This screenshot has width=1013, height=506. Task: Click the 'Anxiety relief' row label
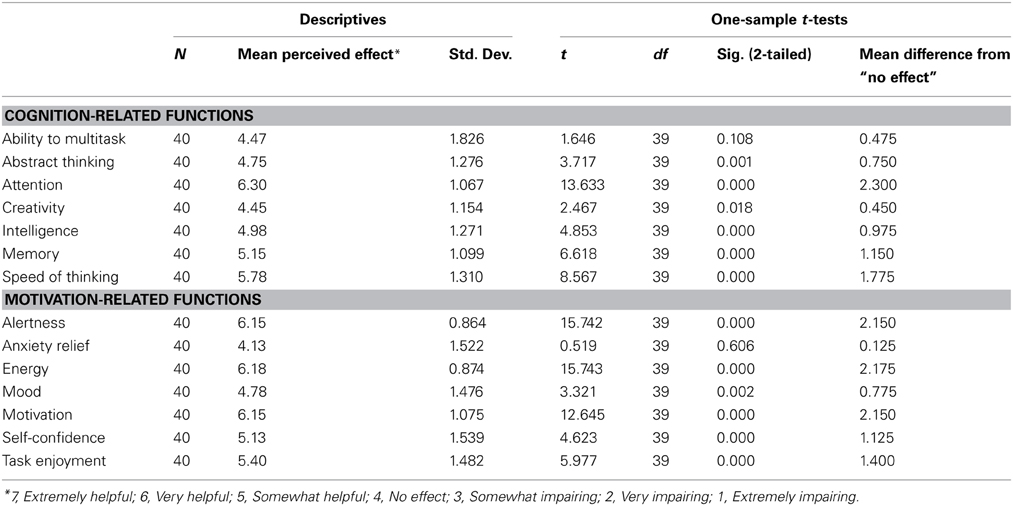pyautogui.click(x=45, y=346)
